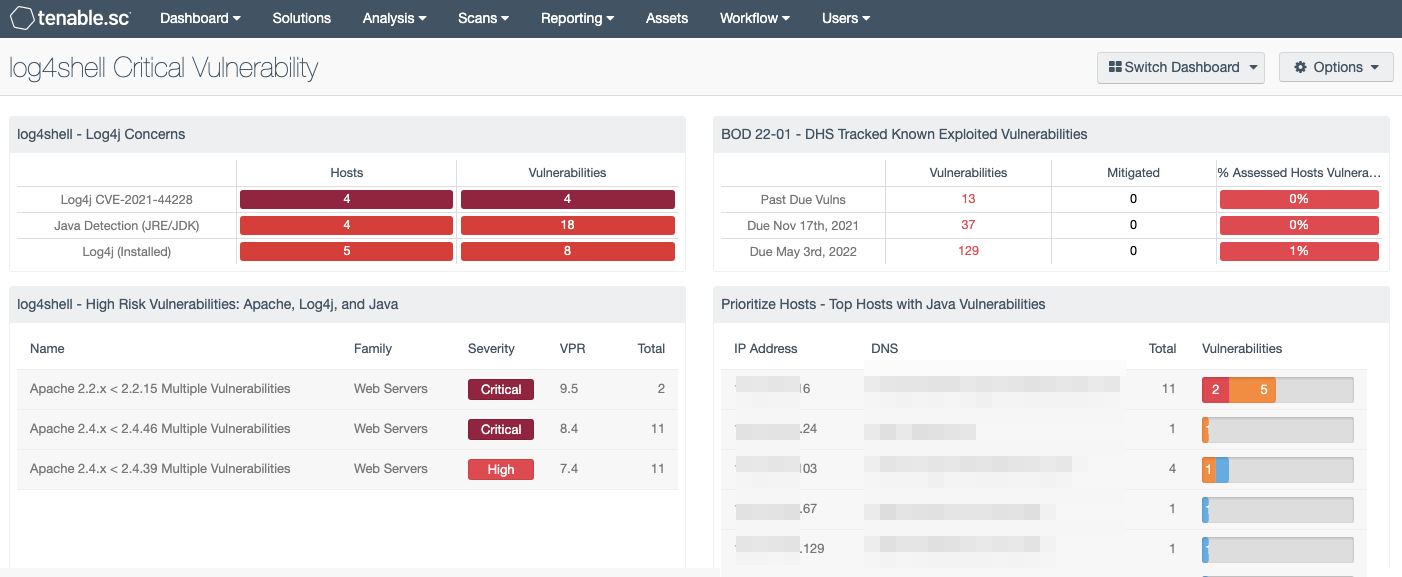Open the 13 Past Due Vulns count
1402x577 pixels.
(968, 199)
